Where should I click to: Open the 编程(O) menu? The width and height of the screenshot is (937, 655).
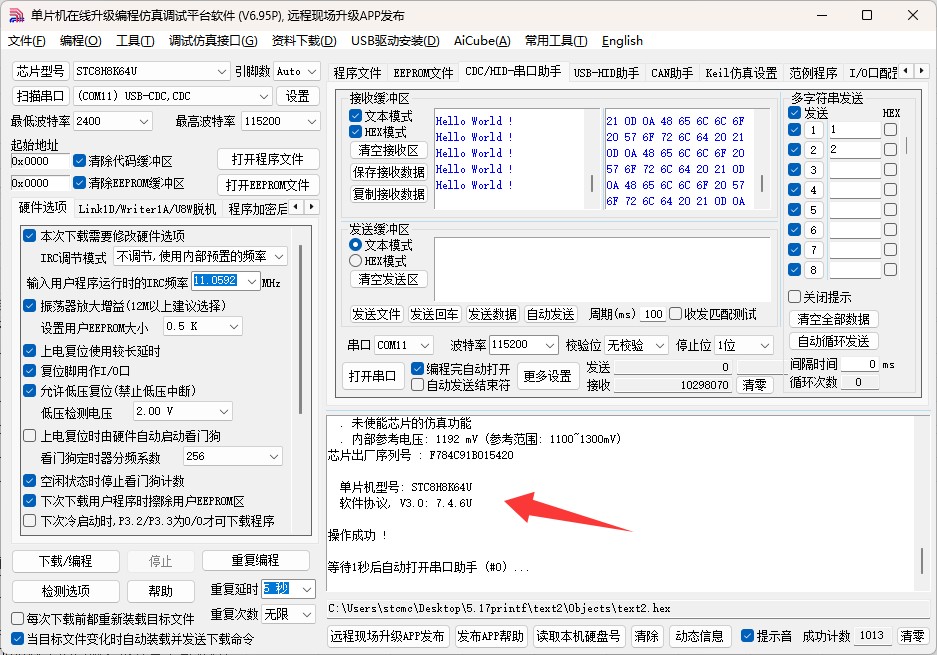pyautogui.click(x=81, y=41)
